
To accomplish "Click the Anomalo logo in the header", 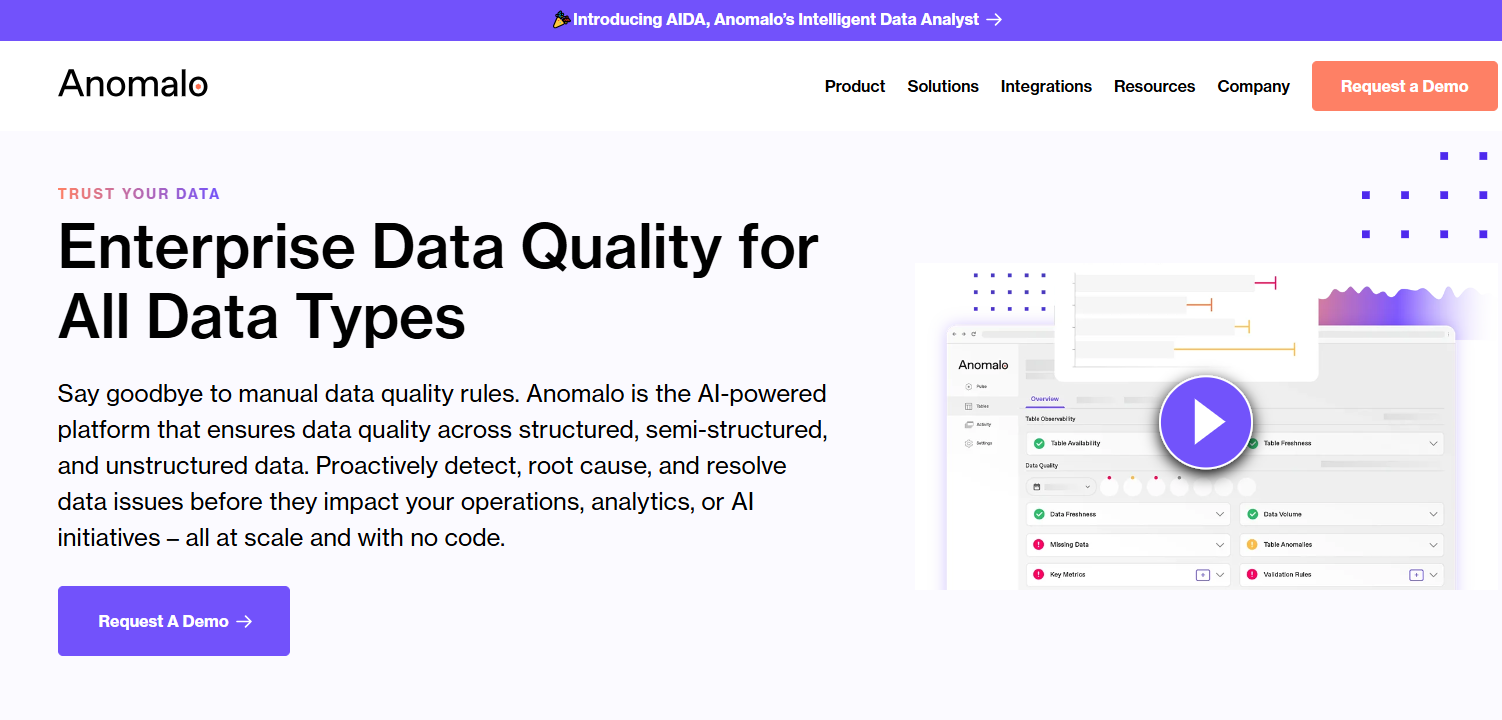I will [x=133, y=84].
